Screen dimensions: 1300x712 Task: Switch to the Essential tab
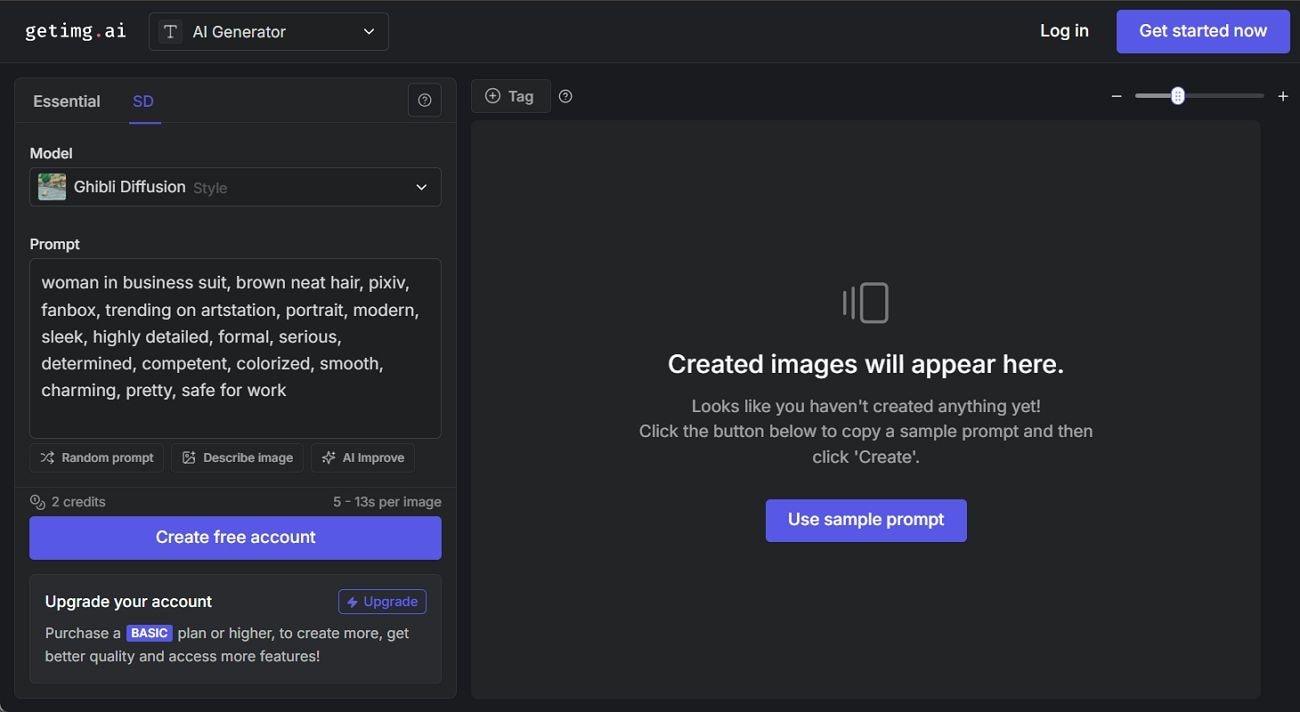click(x=66, y=101)
